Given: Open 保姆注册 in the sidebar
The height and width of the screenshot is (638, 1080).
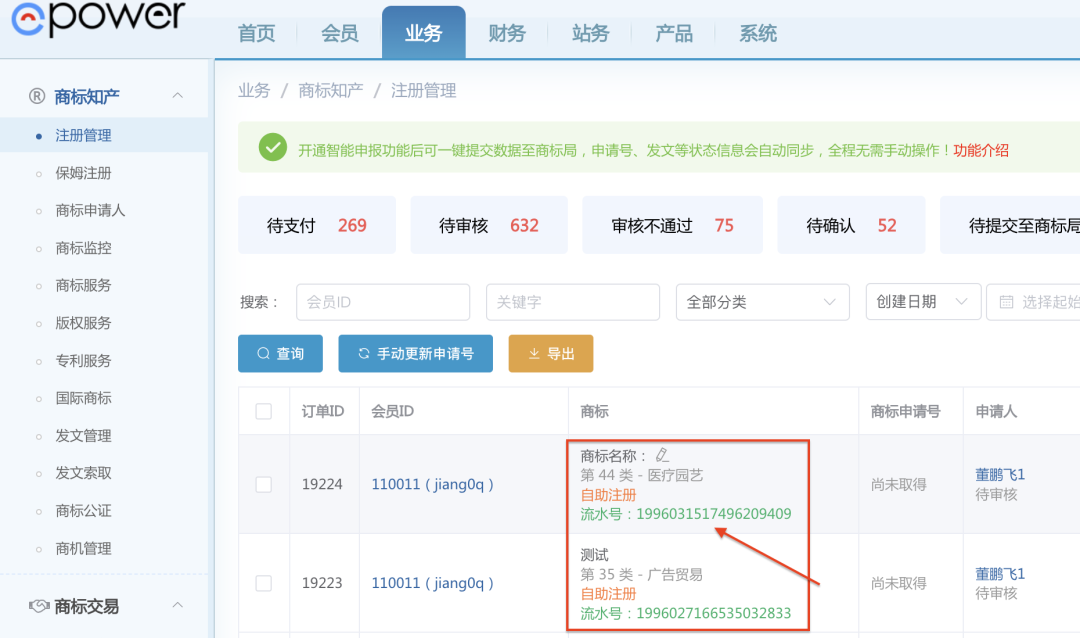Looking at the screenshot, I should (x=83, y=173).
